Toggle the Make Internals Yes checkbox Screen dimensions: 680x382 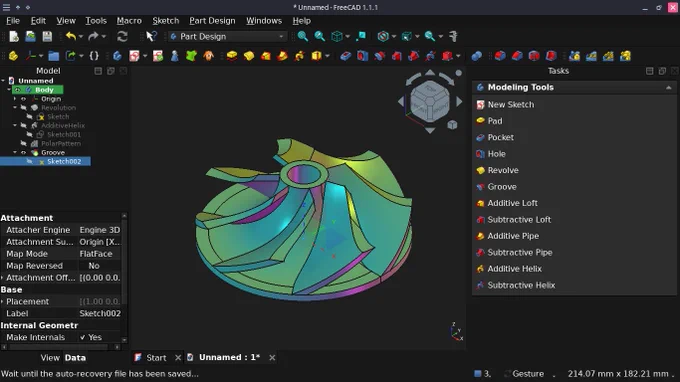[x=83, y=337]
